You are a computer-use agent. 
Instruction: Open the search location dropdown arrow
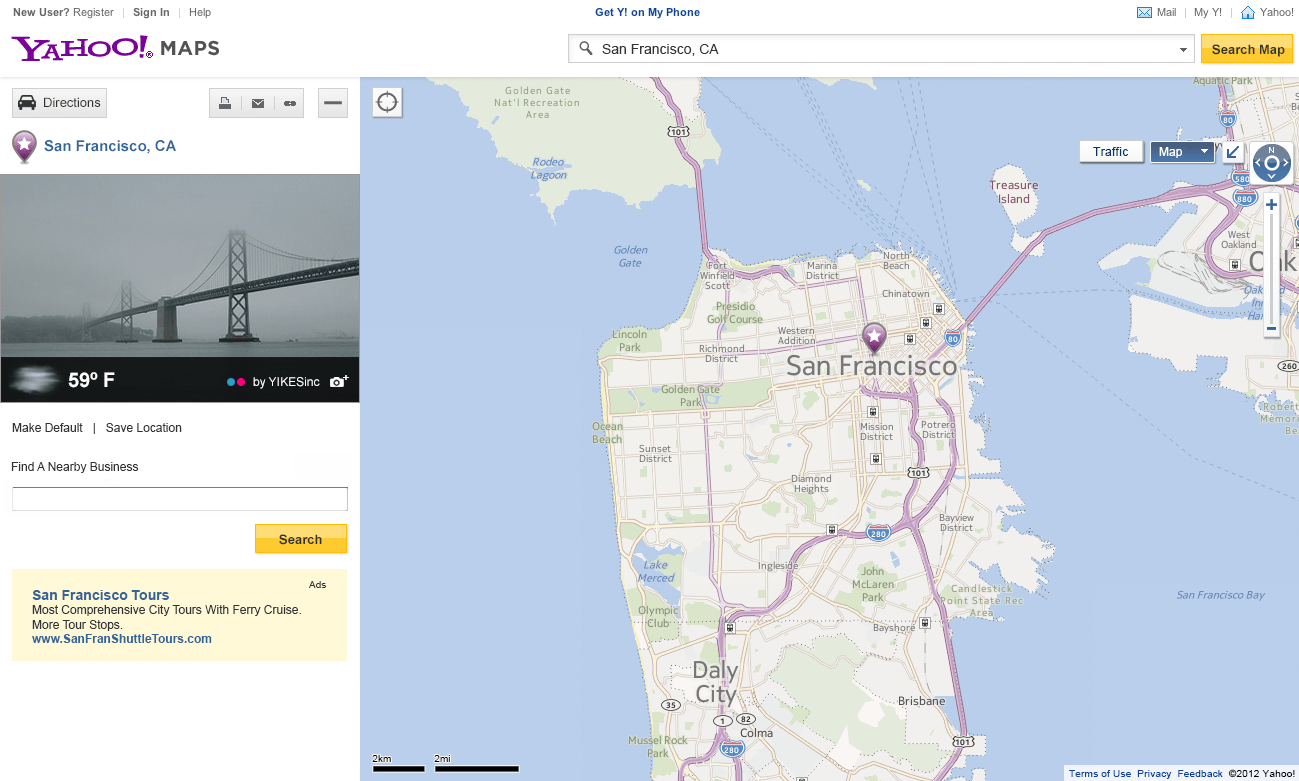coord(1183,49)
